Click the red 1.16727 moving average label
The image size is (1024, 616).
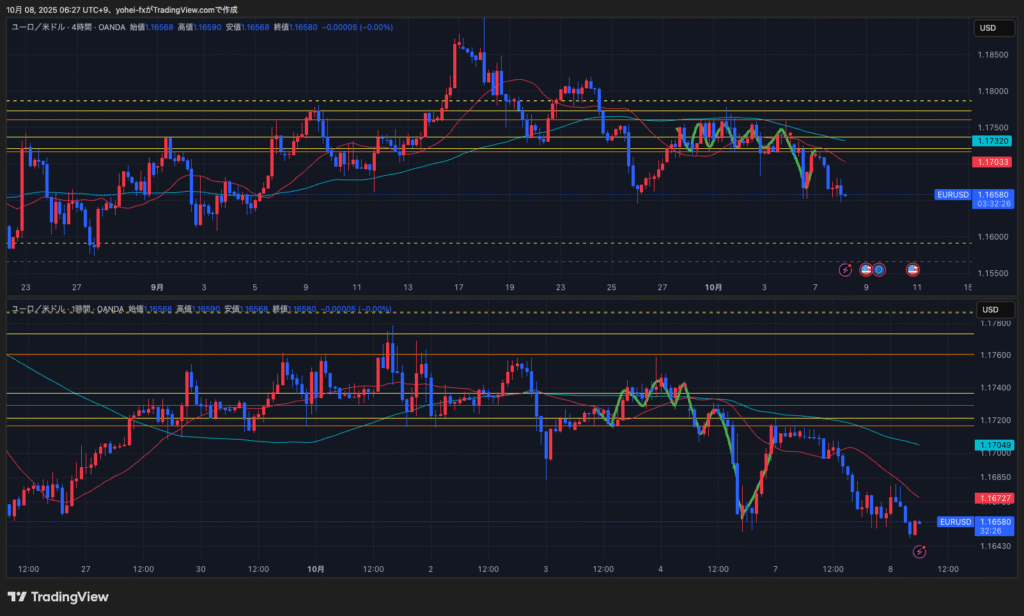tap(991, 498)
